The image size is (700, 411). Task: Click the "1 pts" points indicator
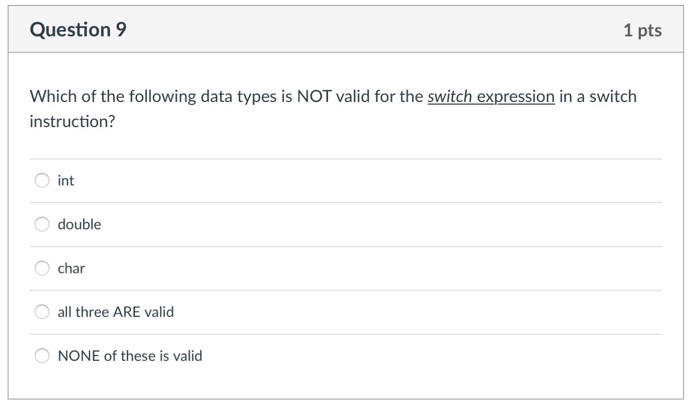click(x=642, y=30)
